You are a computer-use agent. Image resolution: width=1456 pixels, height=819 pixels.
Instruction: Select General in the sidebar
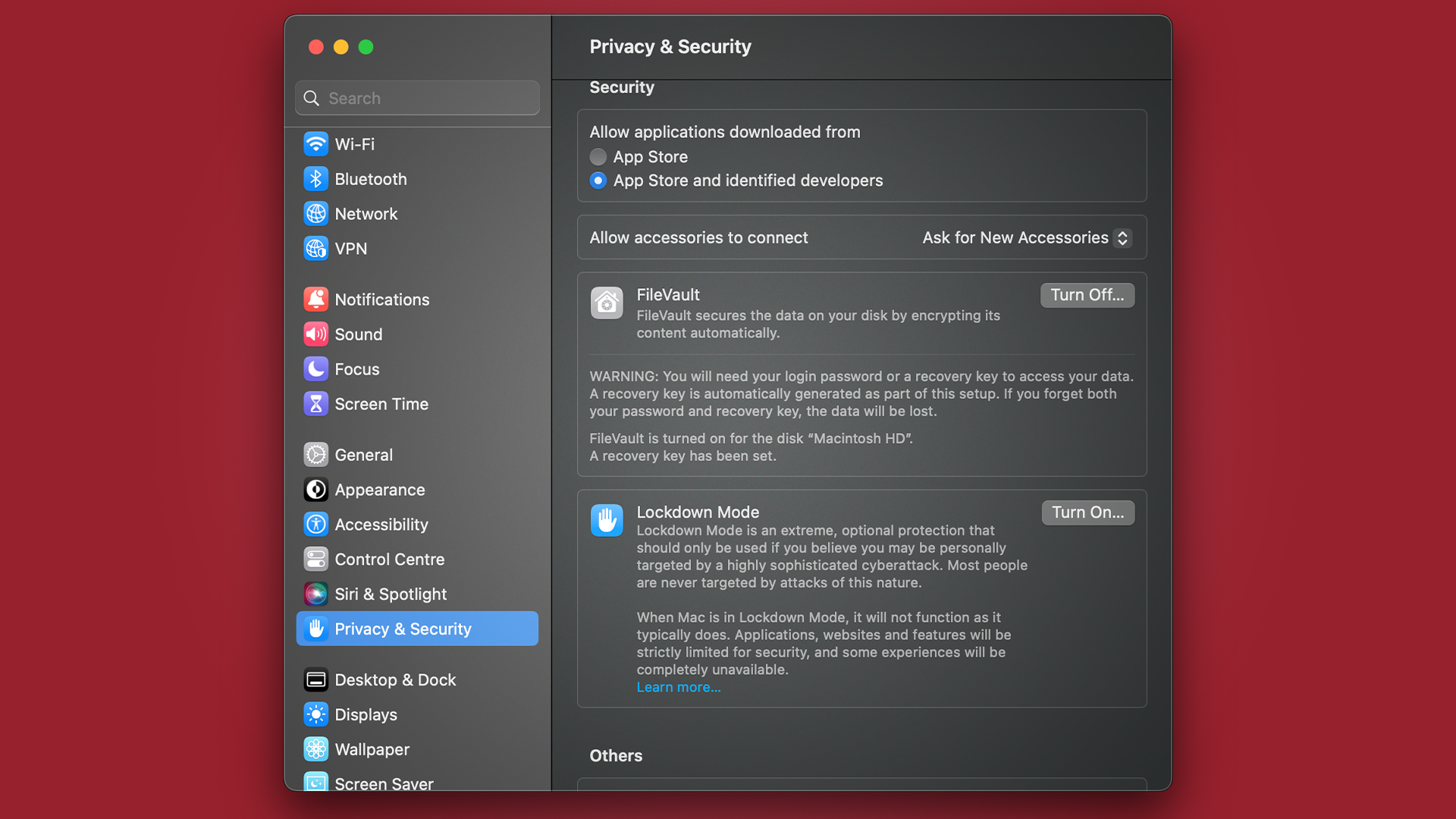tap(364, 455)
